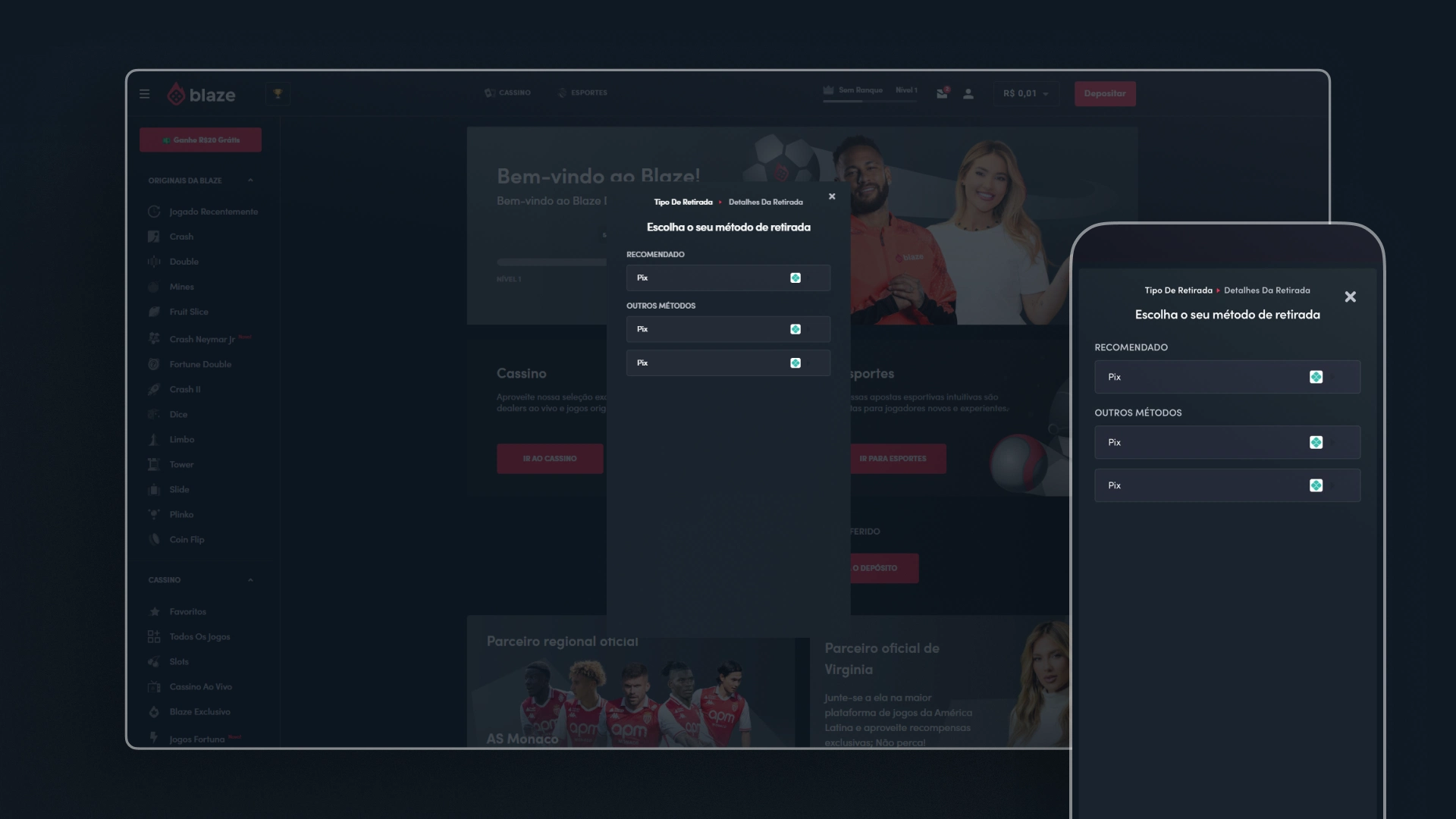This screenshot has height=819, width=1456.
Task: Select first Pix under Outros Métodos
Action: click(728, 329)
